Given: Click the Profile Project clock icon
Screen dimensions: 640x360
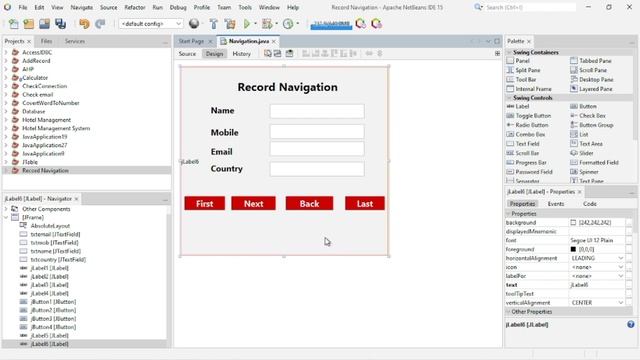Looking at the screenshot, I should pos(288,24).
